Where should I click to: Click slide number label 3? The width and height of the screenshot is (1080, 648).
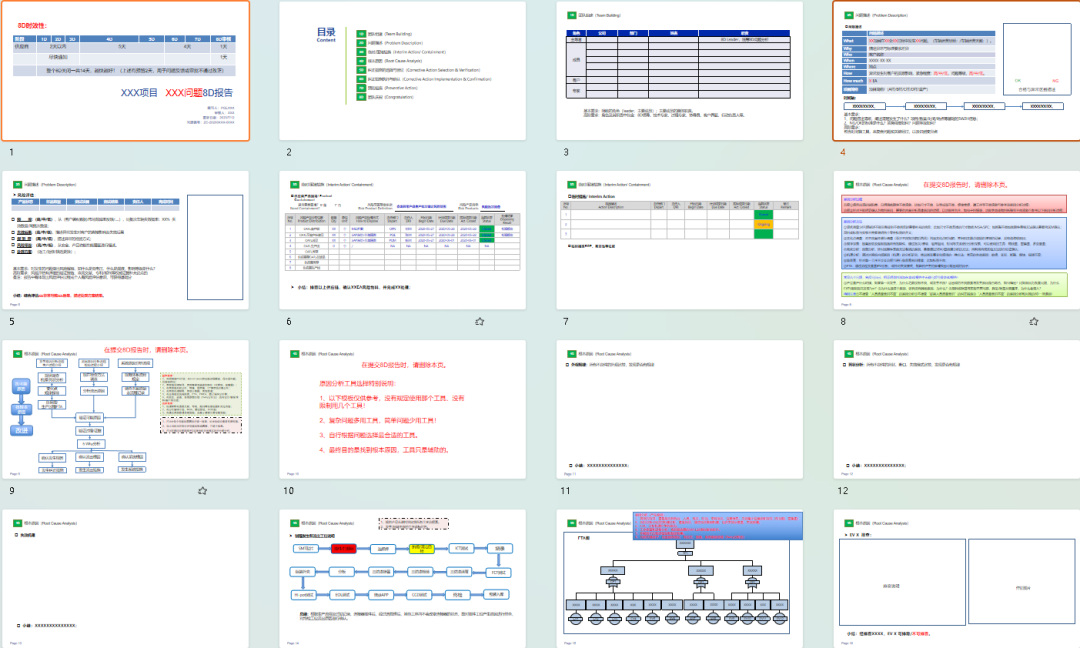click(x=566, y=152)
